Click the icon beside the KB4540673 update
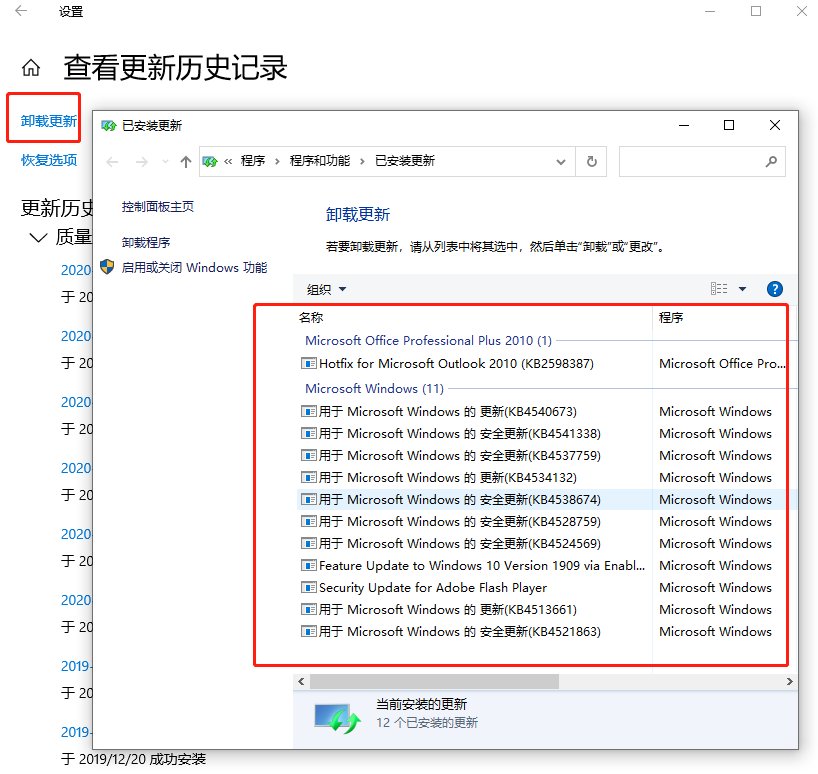 coord(309,411)
